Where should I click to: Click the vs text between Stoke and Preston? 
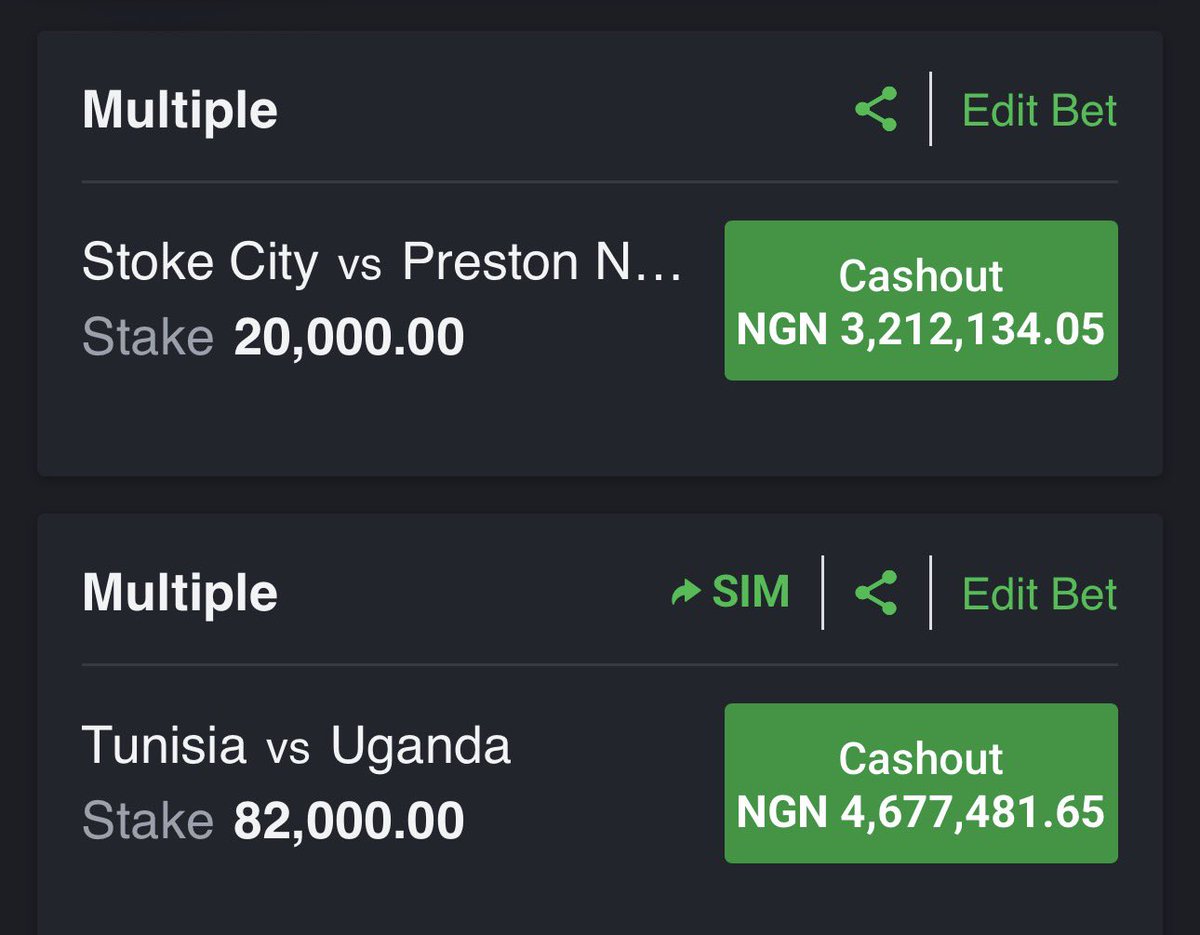coord(360,268)
